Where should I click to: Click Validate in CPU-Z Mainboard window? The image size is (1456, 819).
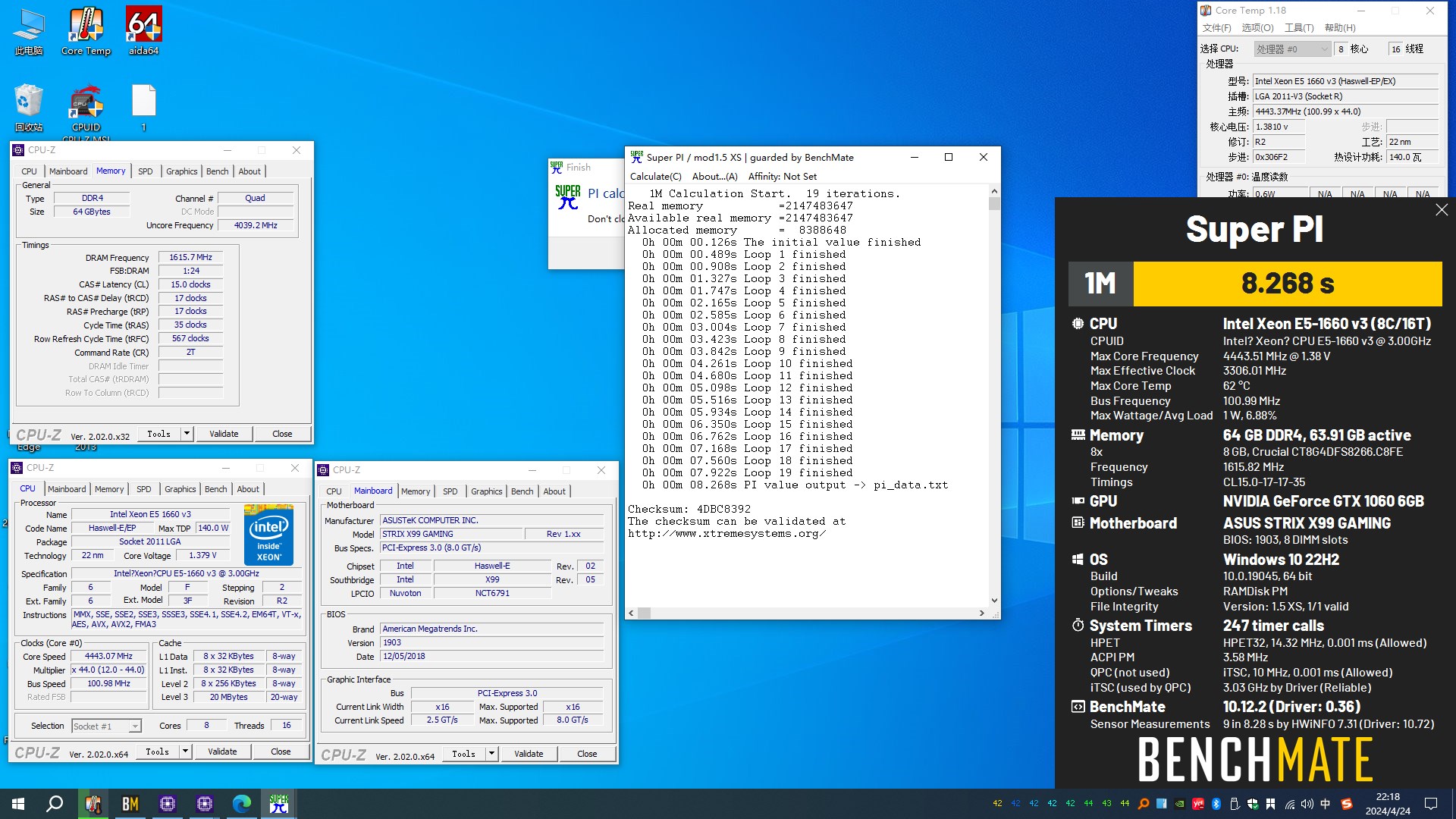pos(529,754)
